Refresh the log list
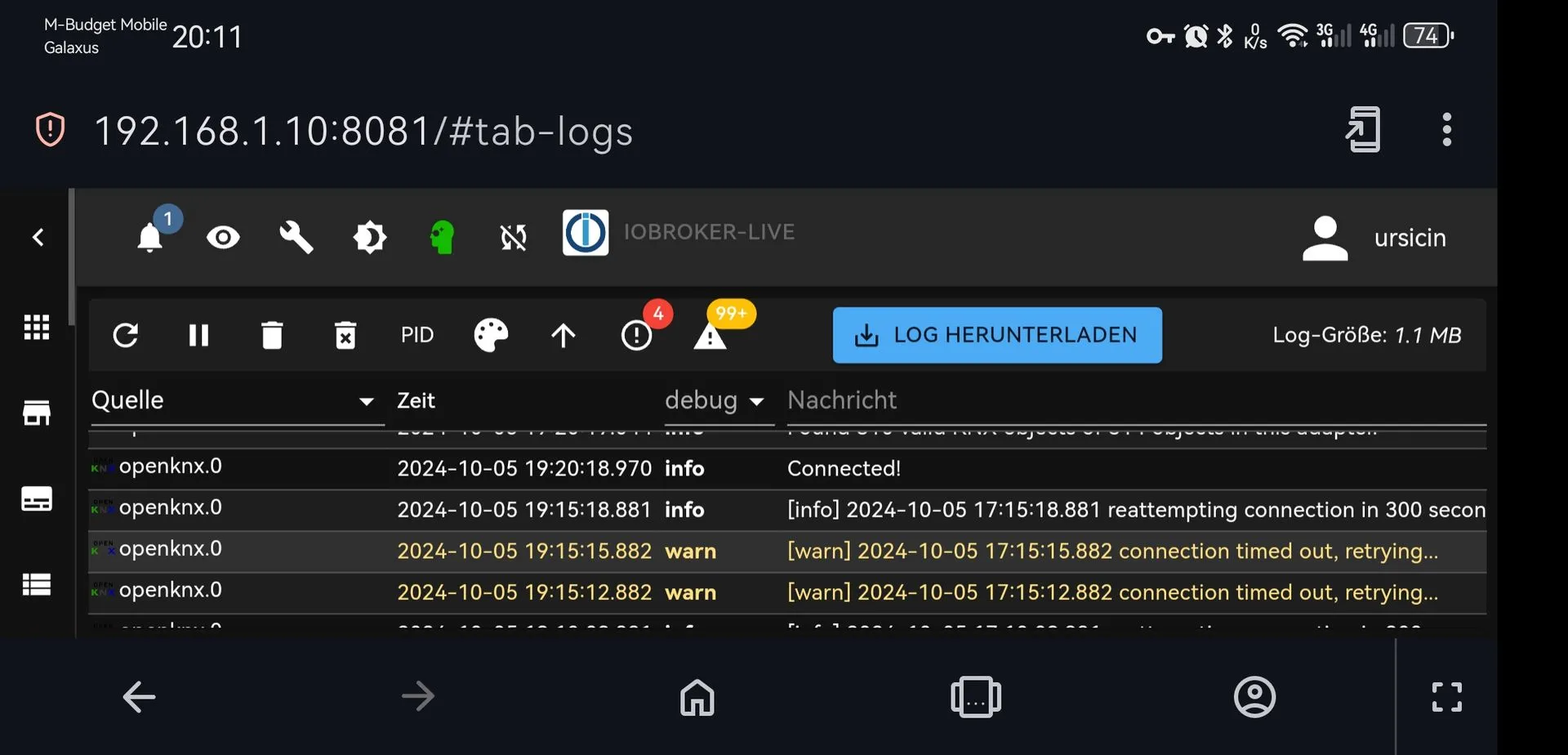The image size is (1568, 755). pyautogui.click(x=126, y=335)
